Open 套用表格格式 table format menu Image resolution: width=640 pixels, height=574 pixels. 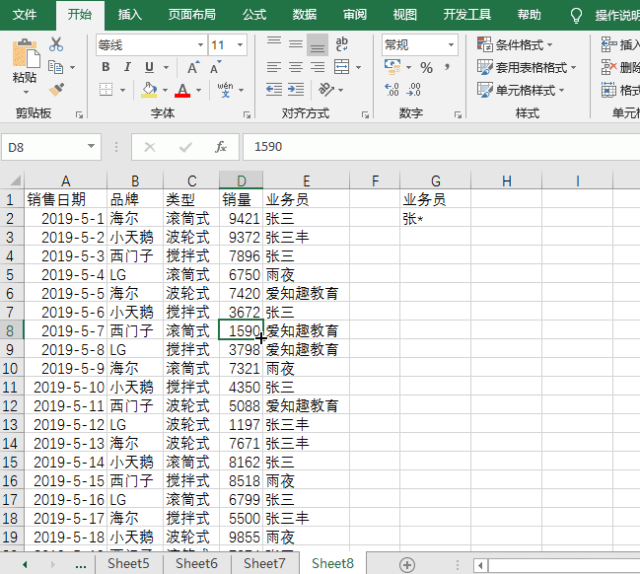click(527, 67)
